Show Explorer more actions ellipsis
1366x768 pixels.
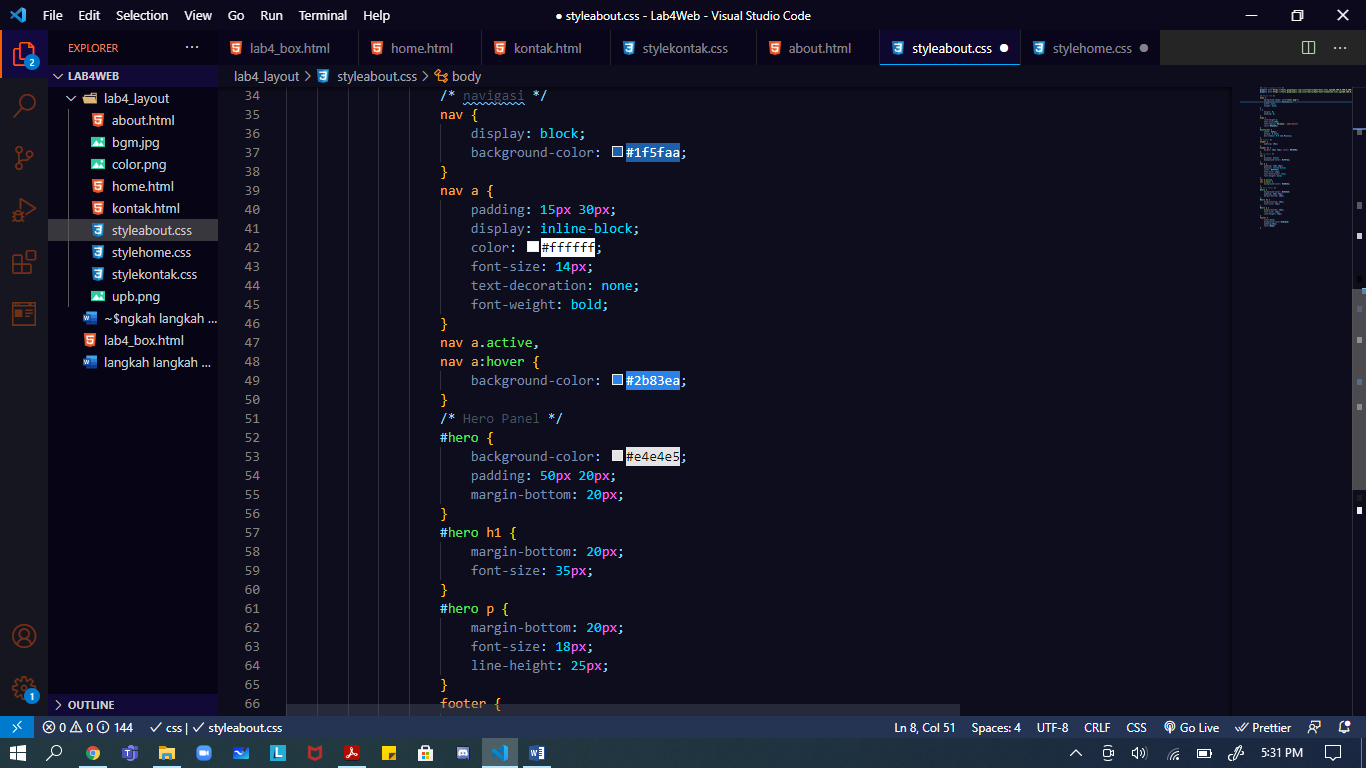pyautogui.click(x=193, y=47)
